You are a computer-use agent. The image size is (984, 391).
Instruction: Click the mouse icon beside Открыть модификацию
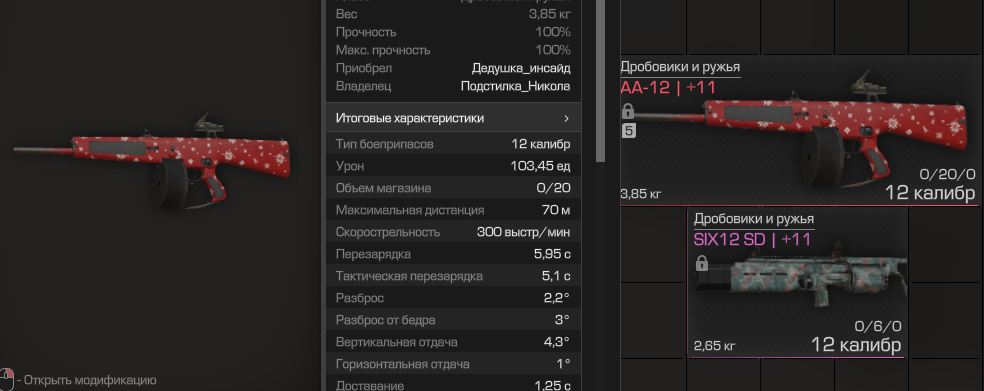click(x=7, y=380)
